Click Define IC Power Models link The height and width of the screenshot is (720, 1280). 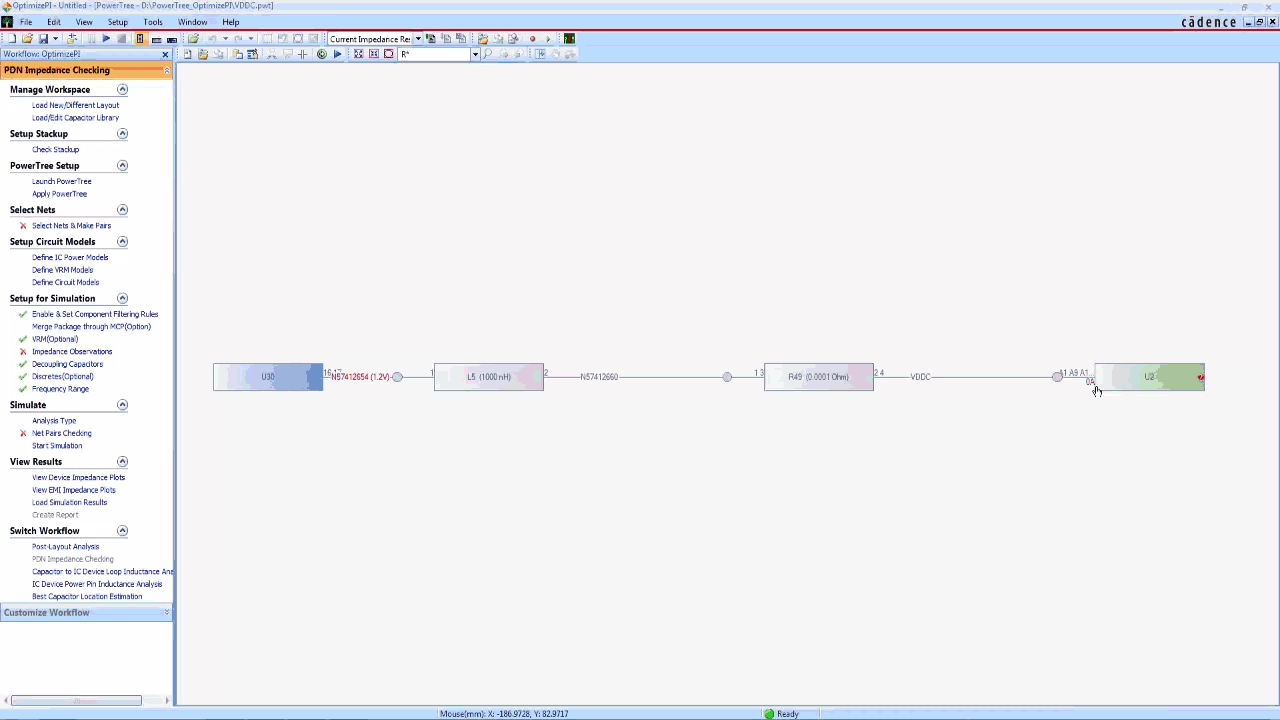coord(70,258)
